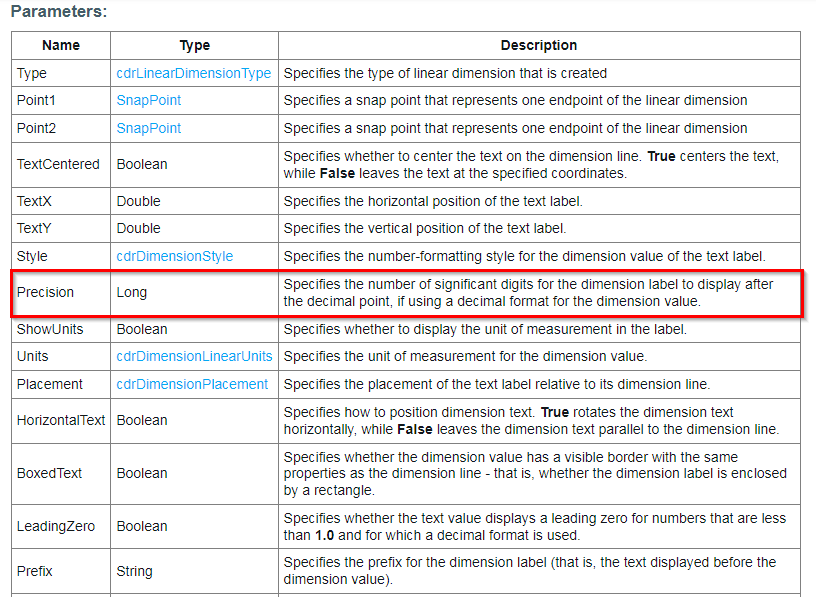Open the cdrDimensionPlacement link
Image resolution: width=816 pixels, height=597 pixels.
click(x=192, y=384)
